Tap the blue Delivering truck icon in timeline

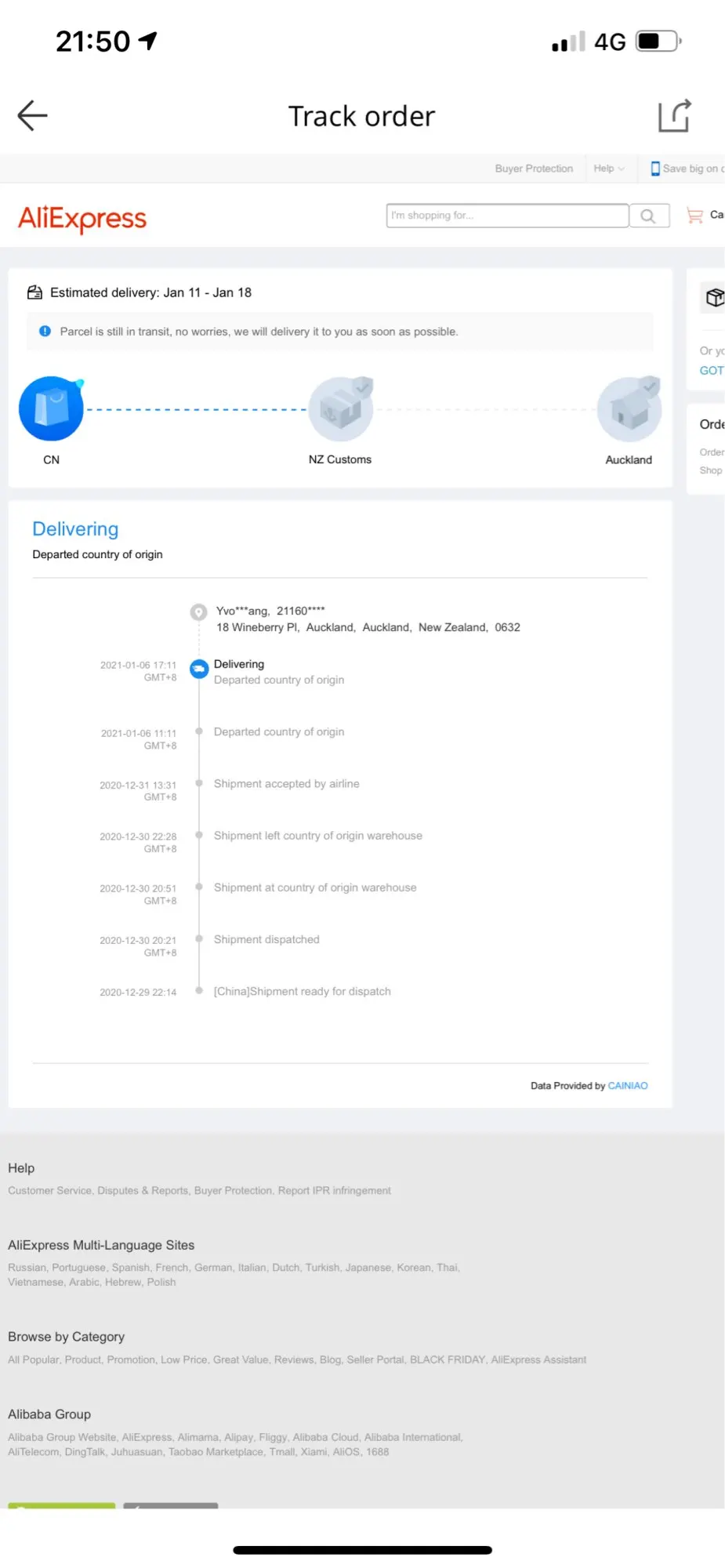pyautogui.click(x=199, y=669)
